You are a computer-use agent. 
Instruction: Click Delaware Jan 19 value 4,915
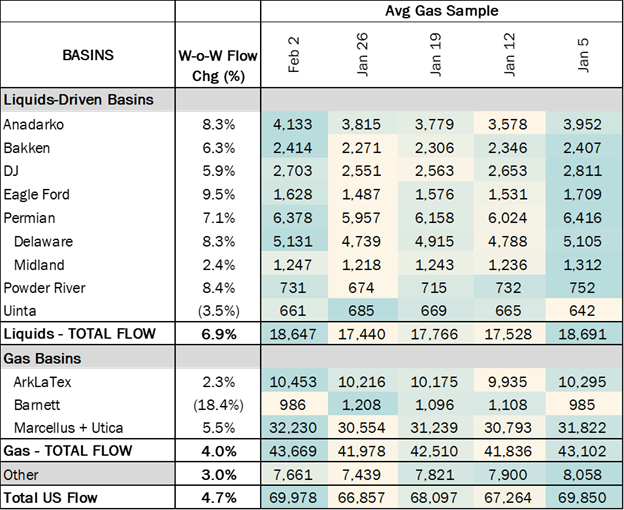click(x=434, y=241)
